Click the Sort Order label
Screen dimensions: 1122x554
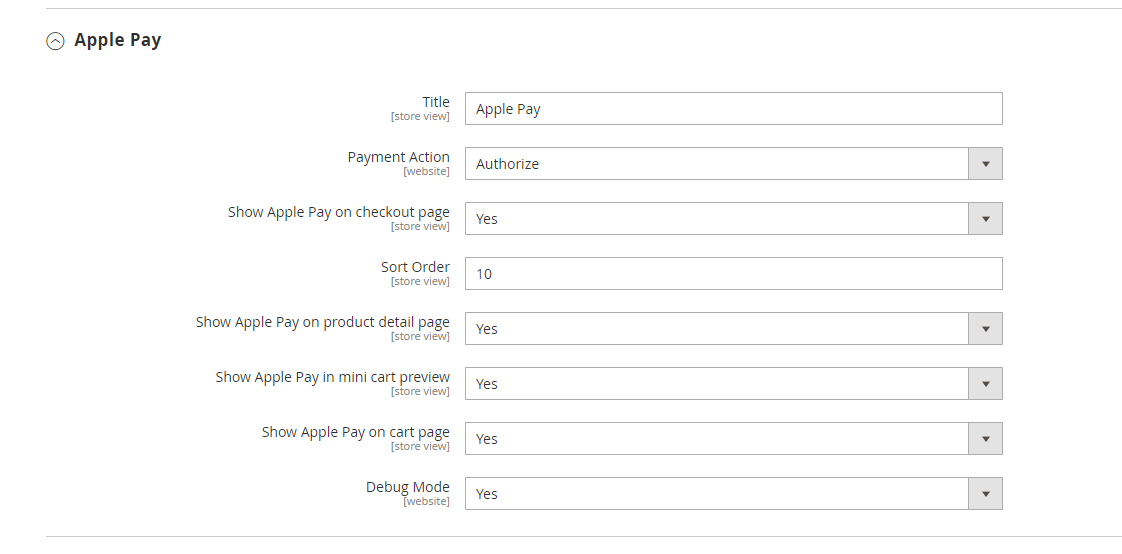click(x=415, y=267)
